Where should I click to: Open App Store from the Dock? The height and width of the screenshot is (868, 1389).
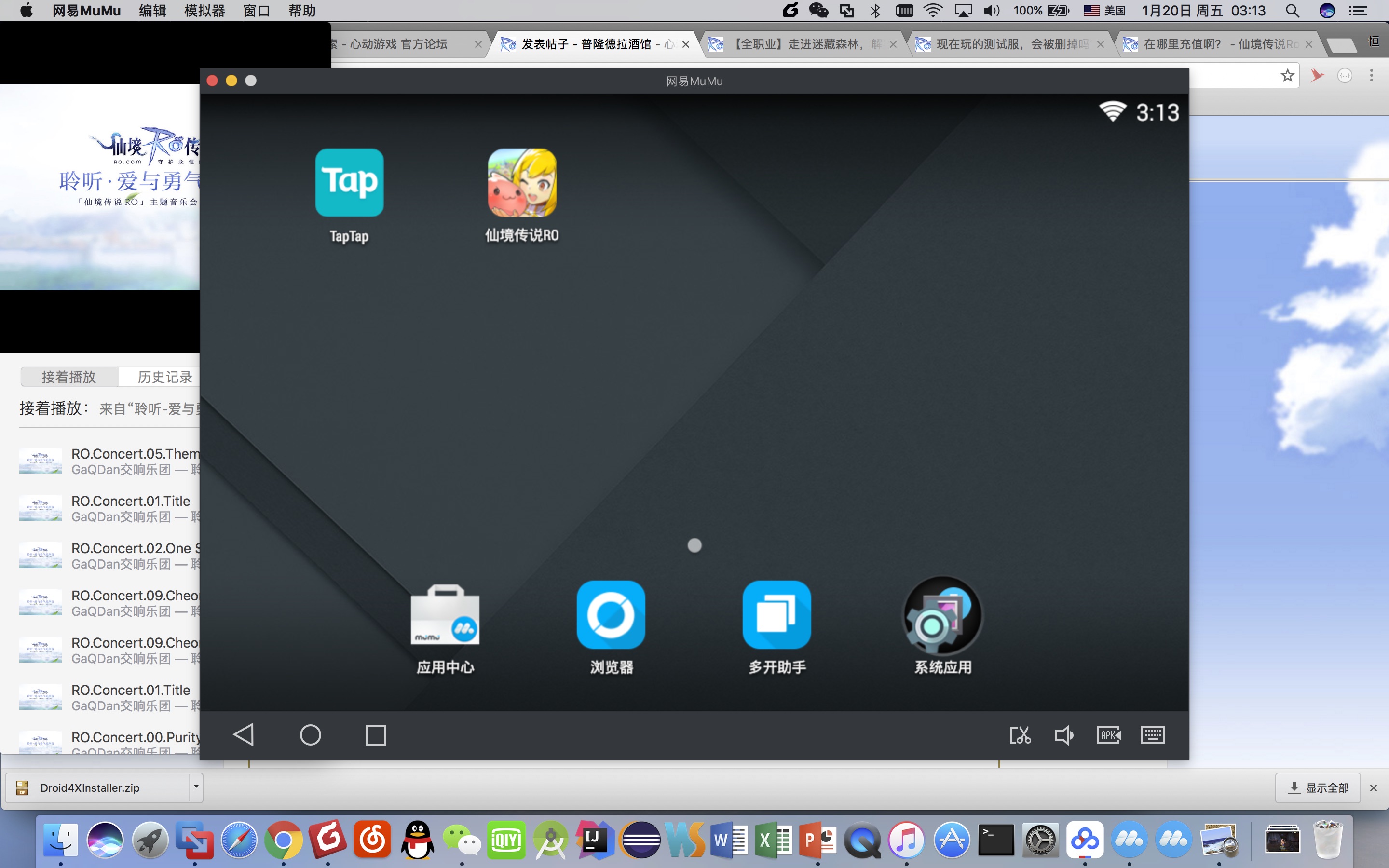(952, 840)
